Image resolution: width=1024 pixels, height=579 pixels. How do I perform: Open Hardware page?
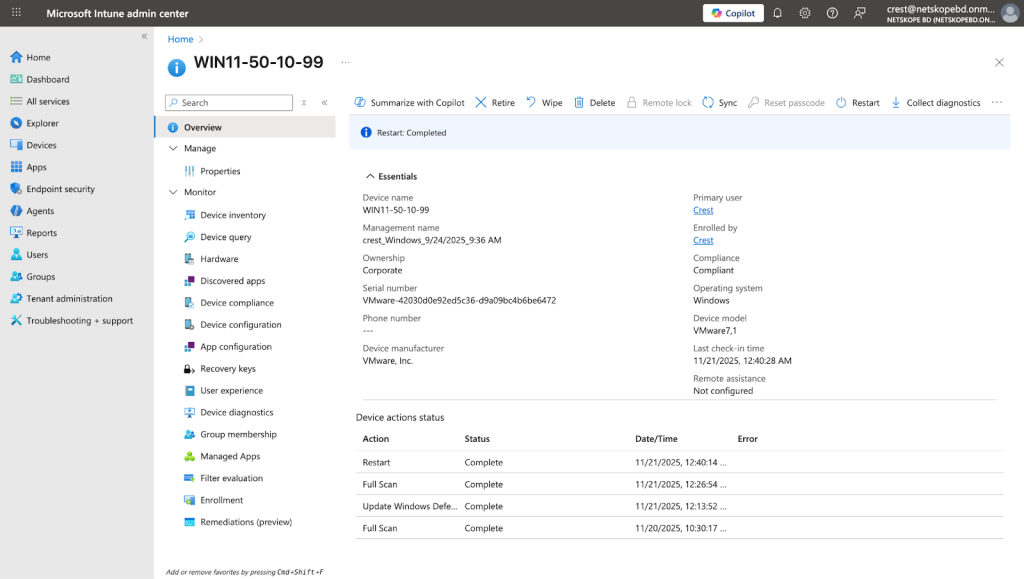[x=219, y=259]
